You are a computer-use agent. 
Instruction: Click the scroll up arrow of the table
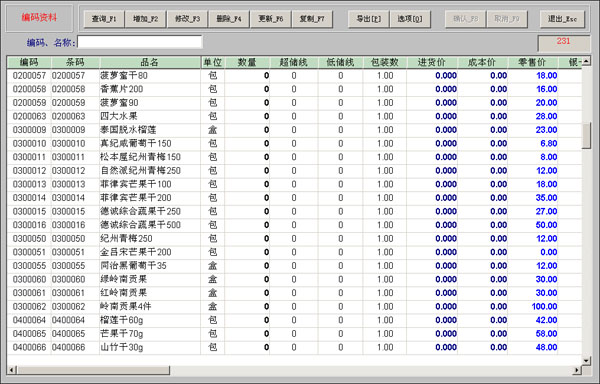[586, 61]
